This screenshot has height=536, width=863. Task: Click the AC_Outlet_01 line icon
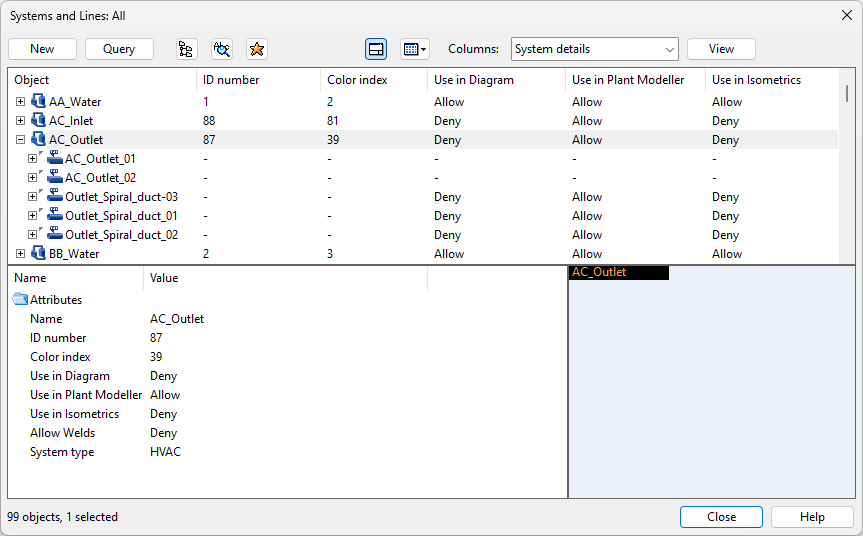pos(55,158)
